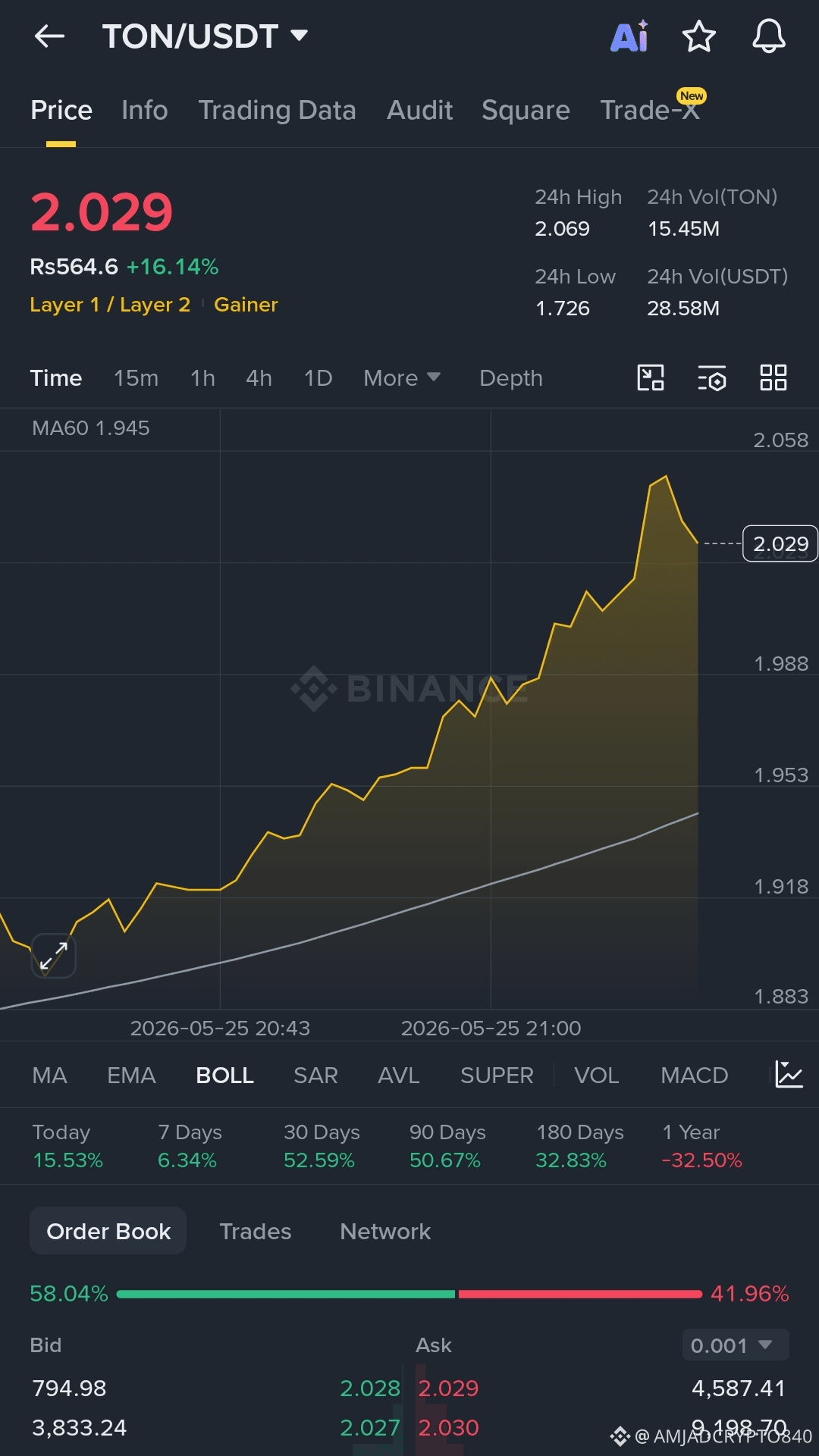Switch to the Trading Data tab

tap(277, 110)
